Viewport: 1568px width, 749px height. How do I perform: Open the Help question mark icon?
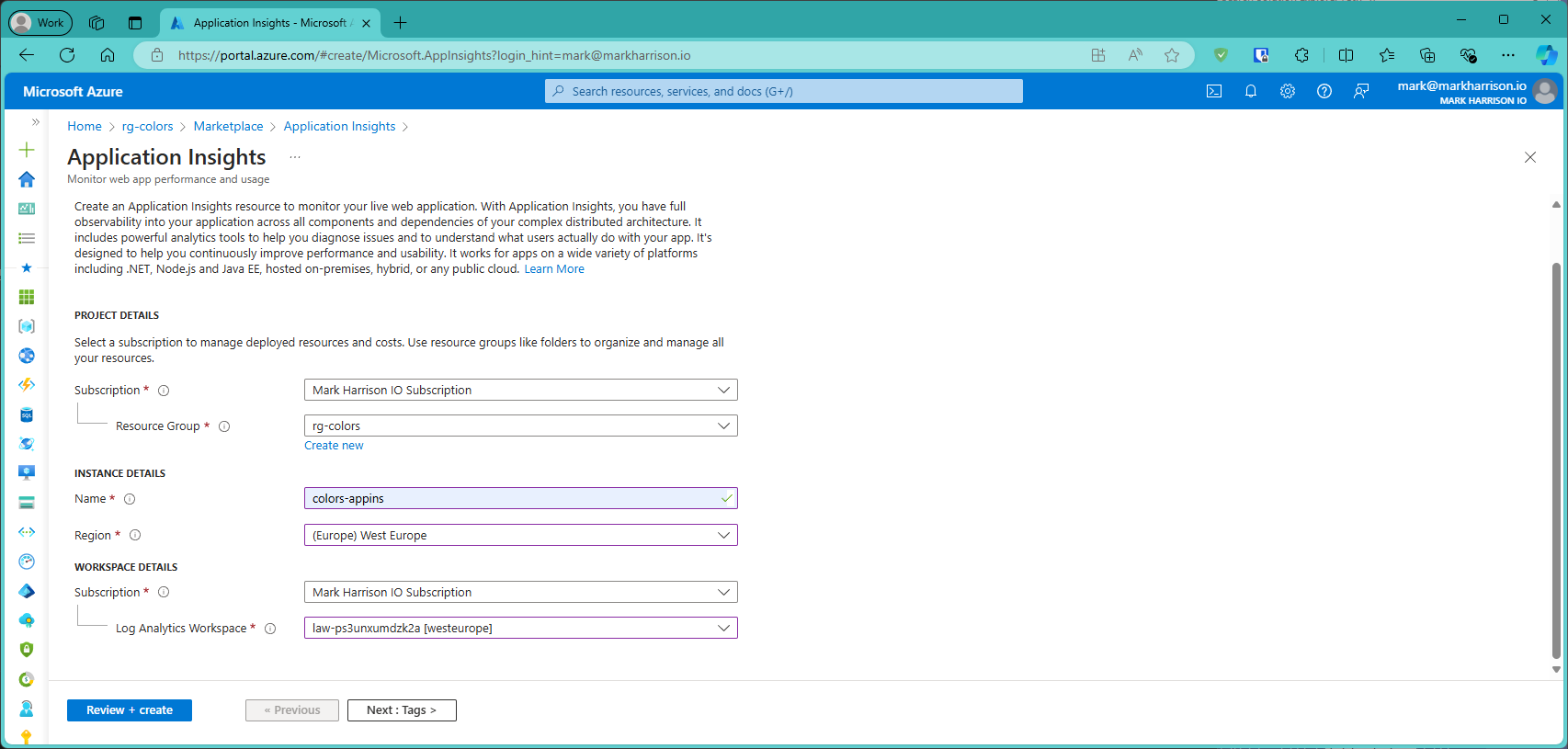click(x=1324, y=91)
